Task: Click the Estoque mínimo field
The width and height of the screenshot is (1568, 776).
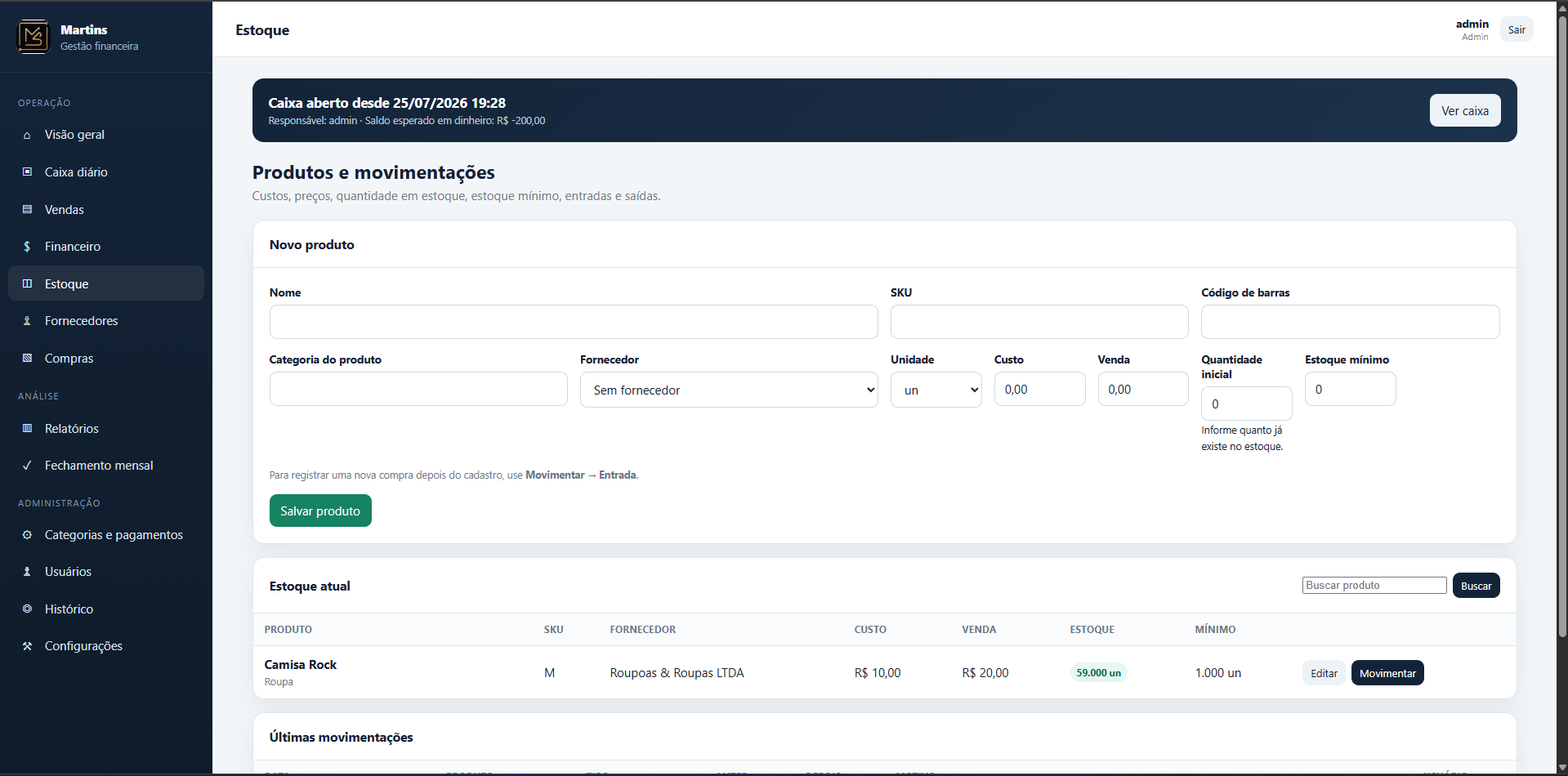Action: tap(1351, 389)
